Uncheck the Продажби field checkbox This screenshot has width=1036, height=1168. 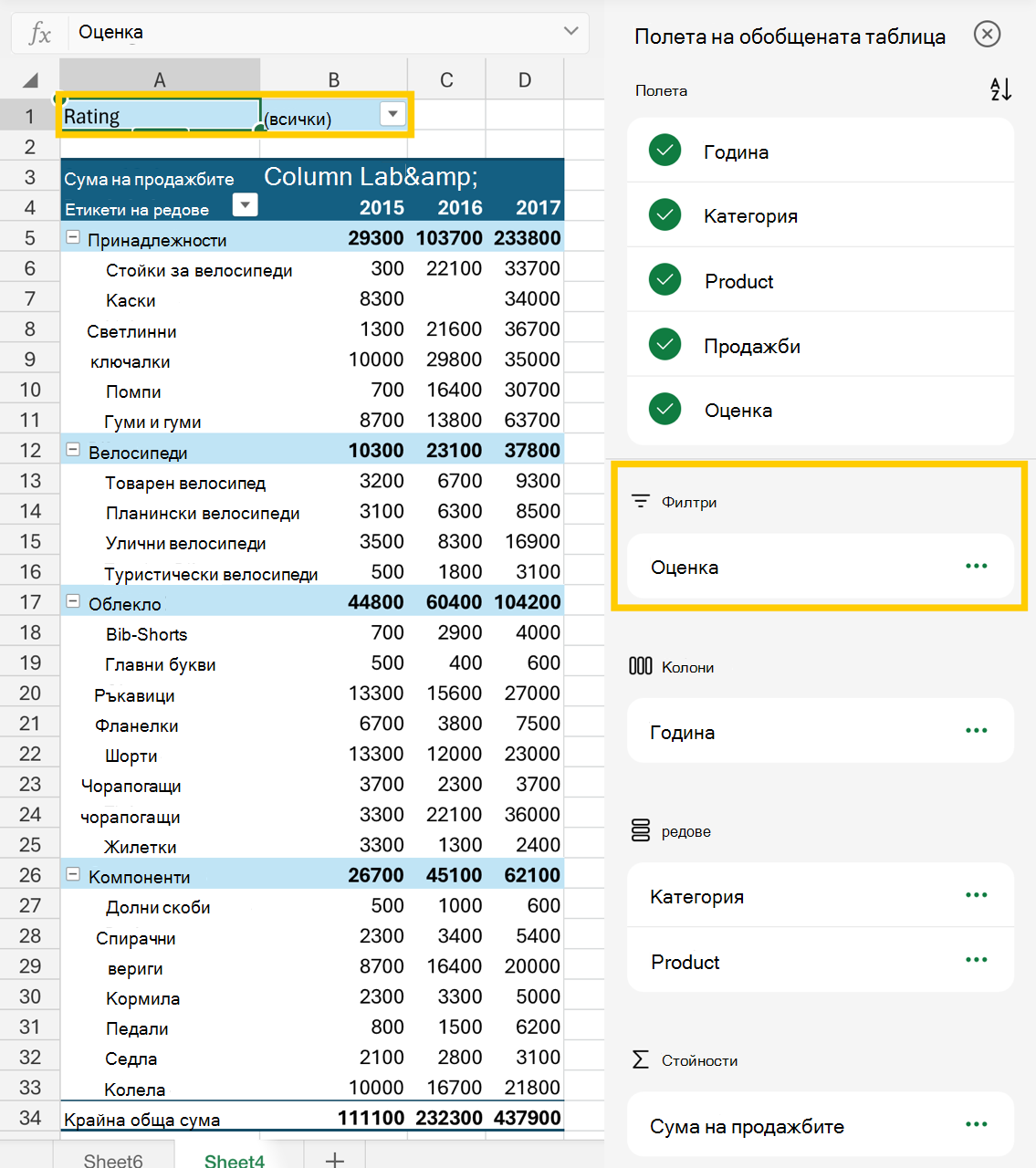click(x=665, y=345)
